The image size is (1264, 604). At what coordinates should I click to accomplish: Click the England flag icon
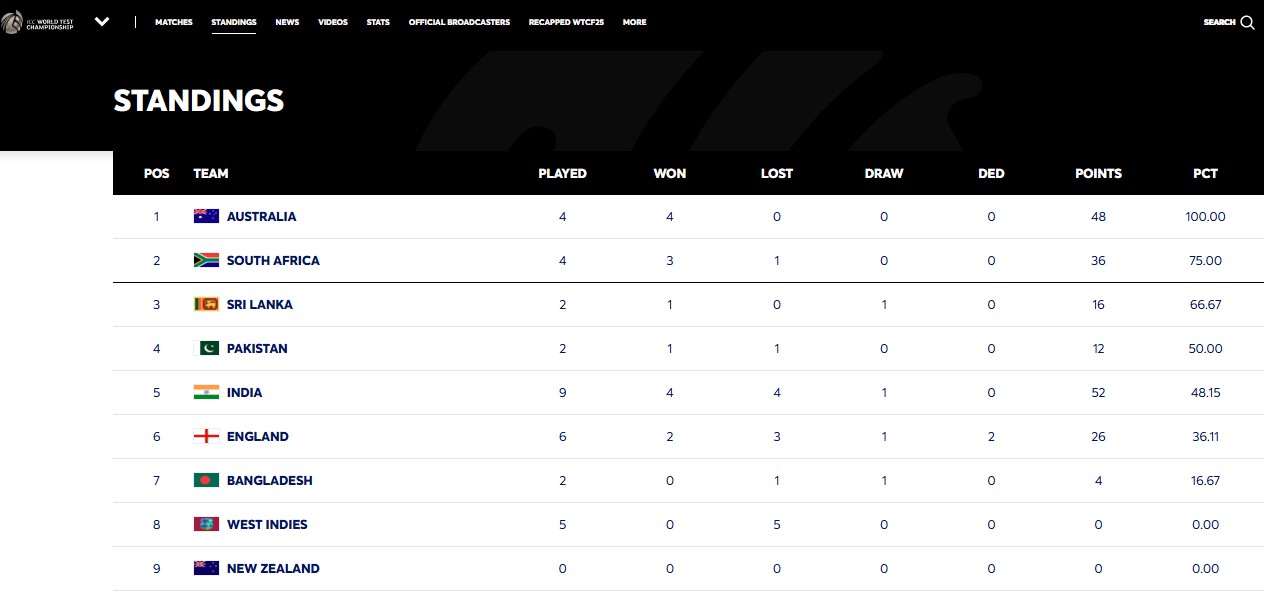pos(206,436)
